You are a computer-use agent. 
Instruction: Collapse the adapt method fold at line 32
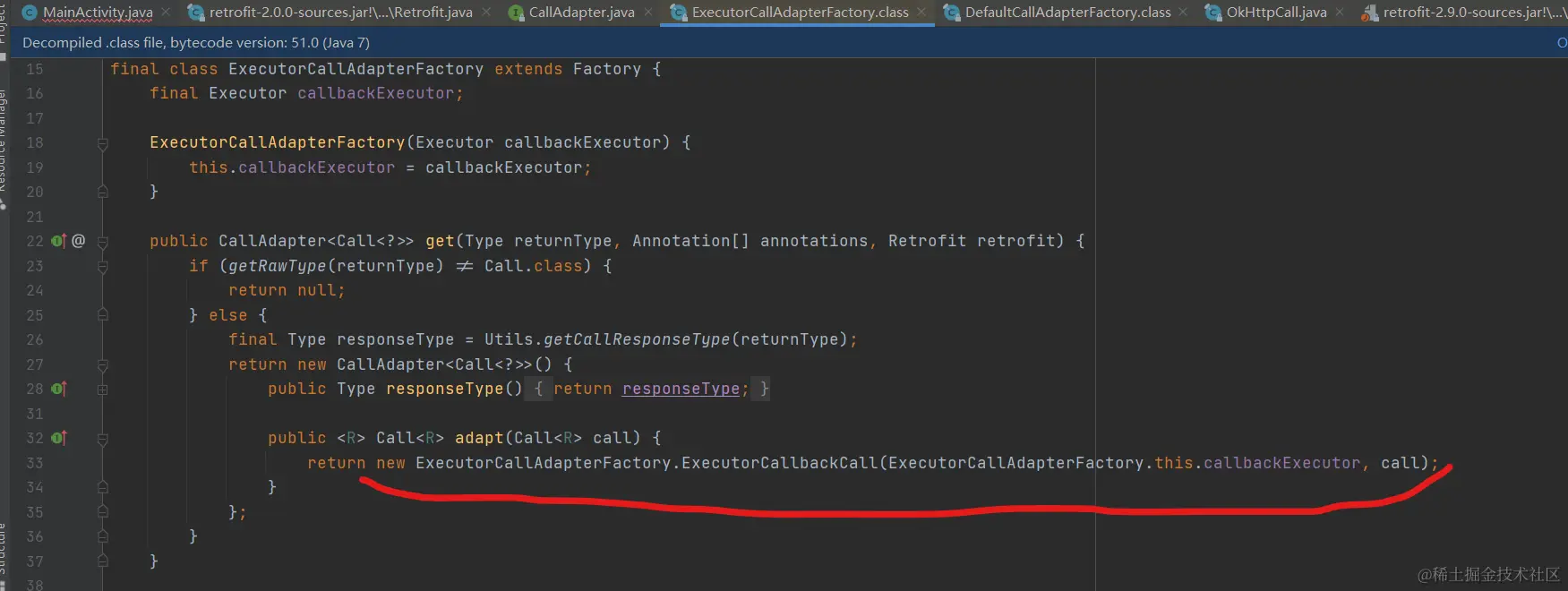[102, 439]
